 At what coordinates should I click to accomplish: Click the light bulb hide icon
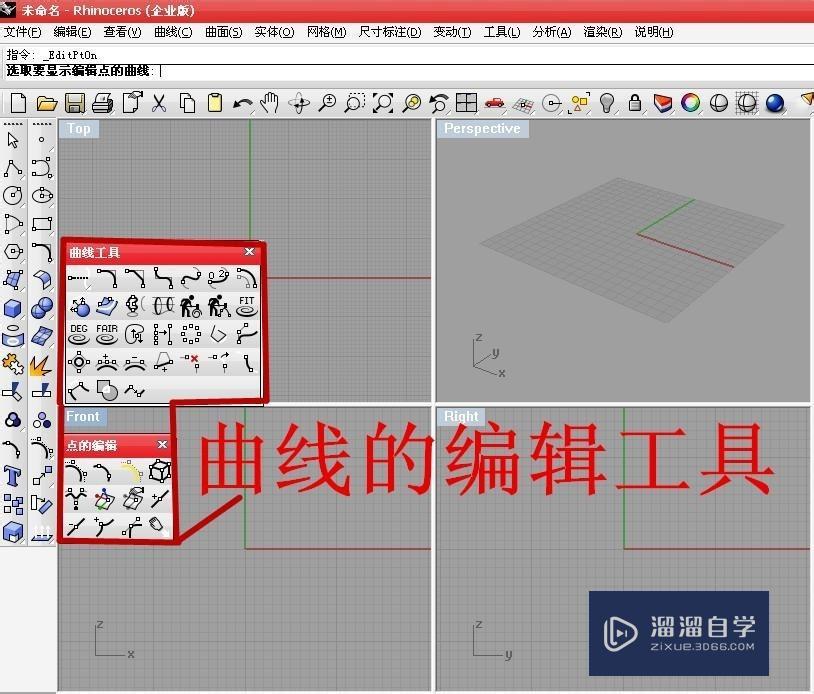[x=607, y=102]
